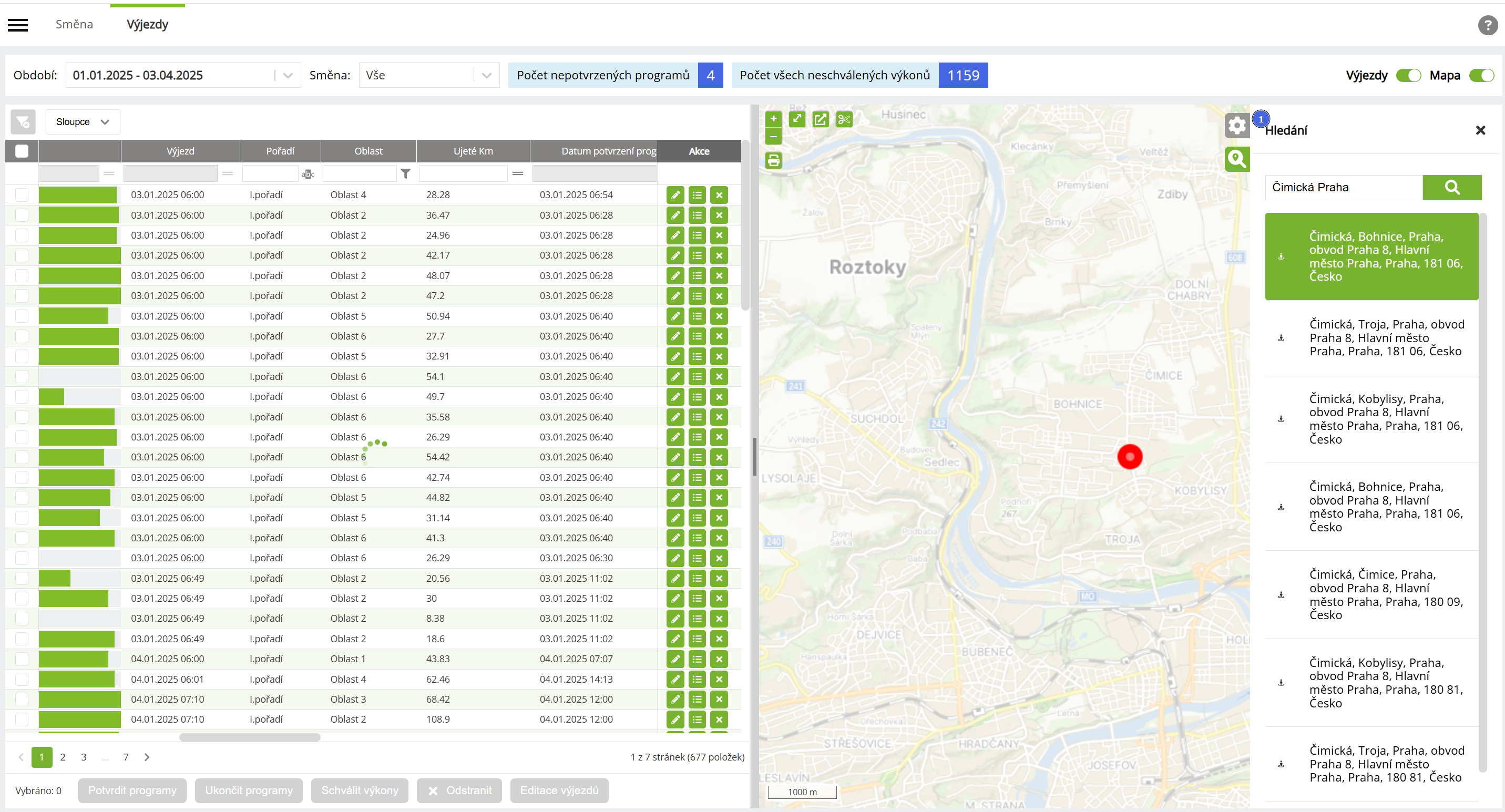
Task: Select the Výjezdy tab
Action: tap(147, 25)
